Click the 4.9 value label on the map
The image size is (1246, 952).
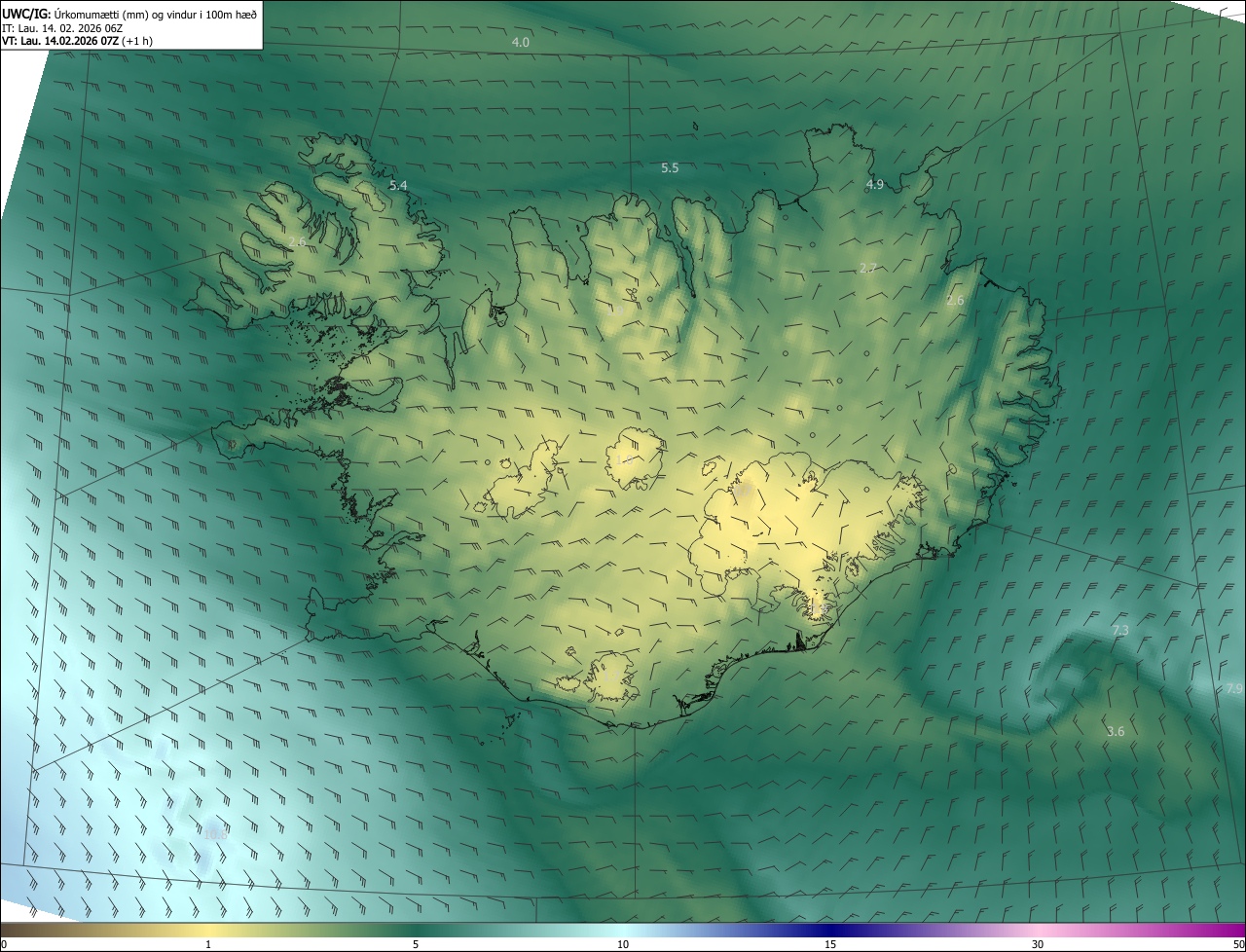[x=874, y=185]
